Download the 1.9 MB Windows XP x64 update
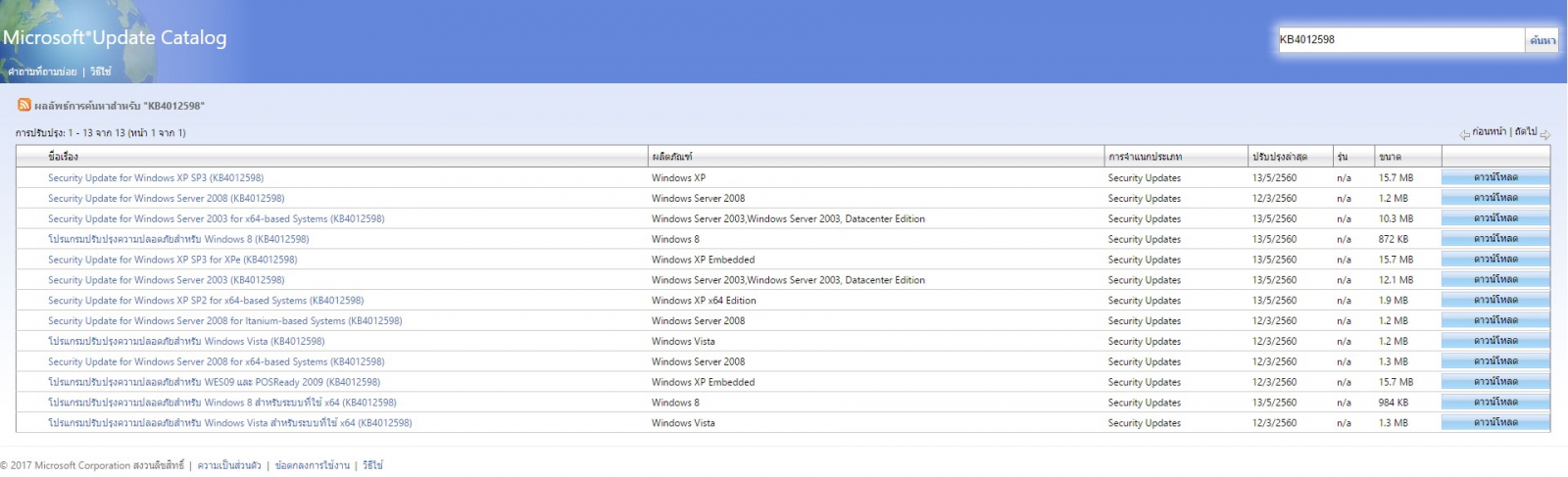The height and width of the screenshot is (477, 1568). (1495, 301)
